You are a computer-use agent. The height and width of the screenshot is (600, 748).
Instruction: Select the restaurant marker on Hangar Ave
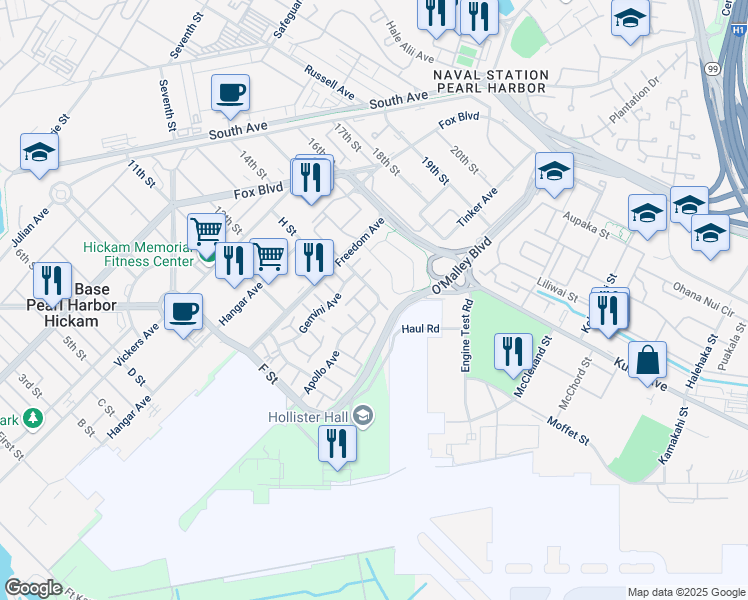tap(234, 263)
